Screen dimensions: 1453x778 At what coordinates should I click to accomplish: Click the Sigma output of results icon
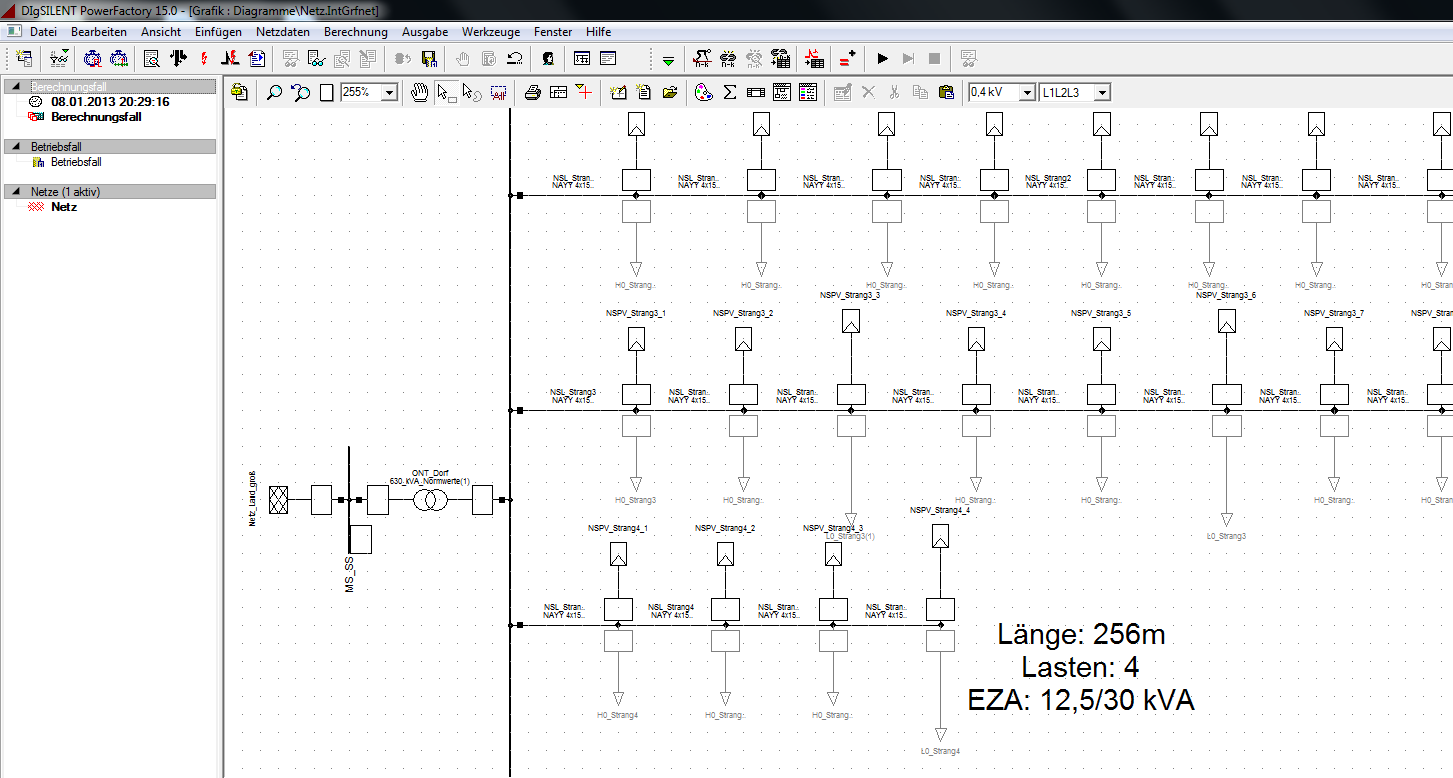click(x=728, y=91)
